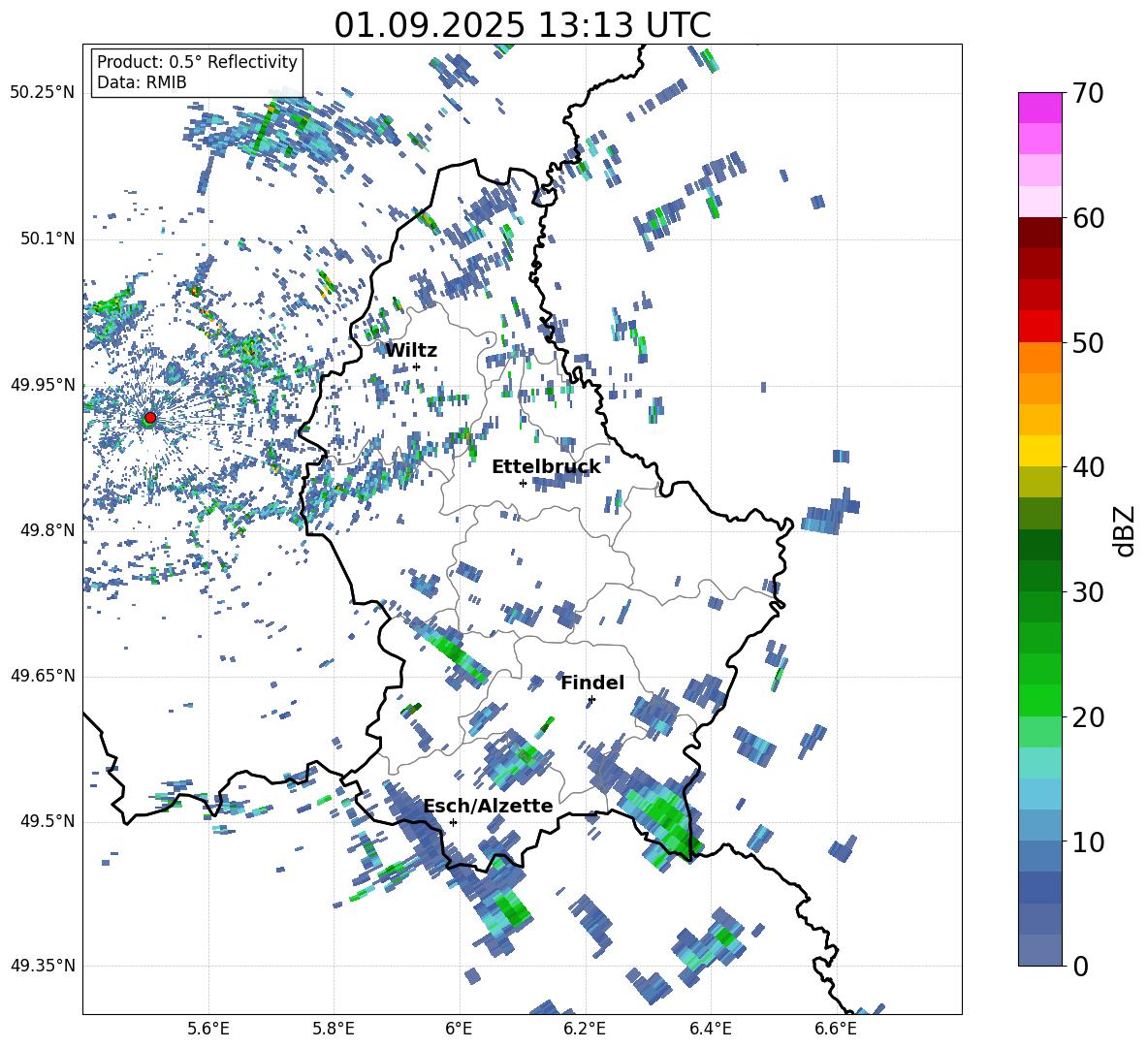Viewport: 1148px width, 1048px height.
Task: Click the colorbar tick value 50
Action: [1088, 342]
